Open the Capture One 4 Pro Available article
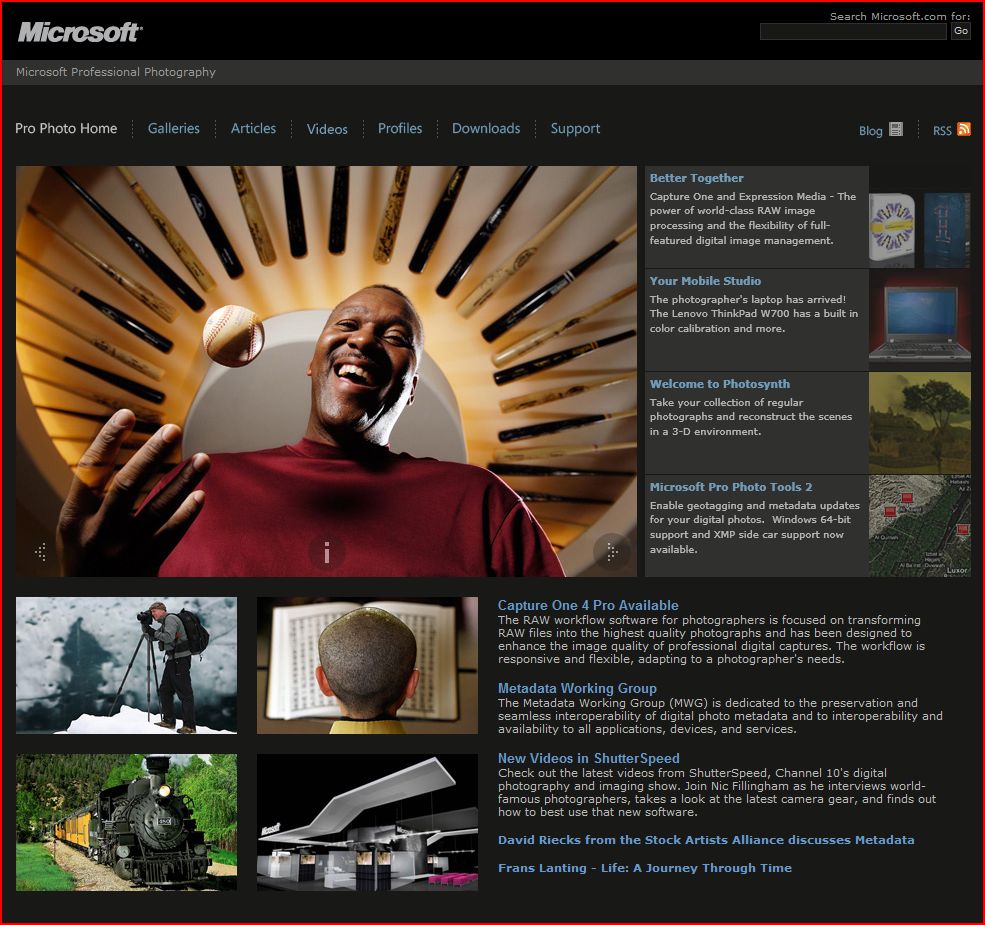This screenshot has width=985, height=925. (x=588, y=605)
